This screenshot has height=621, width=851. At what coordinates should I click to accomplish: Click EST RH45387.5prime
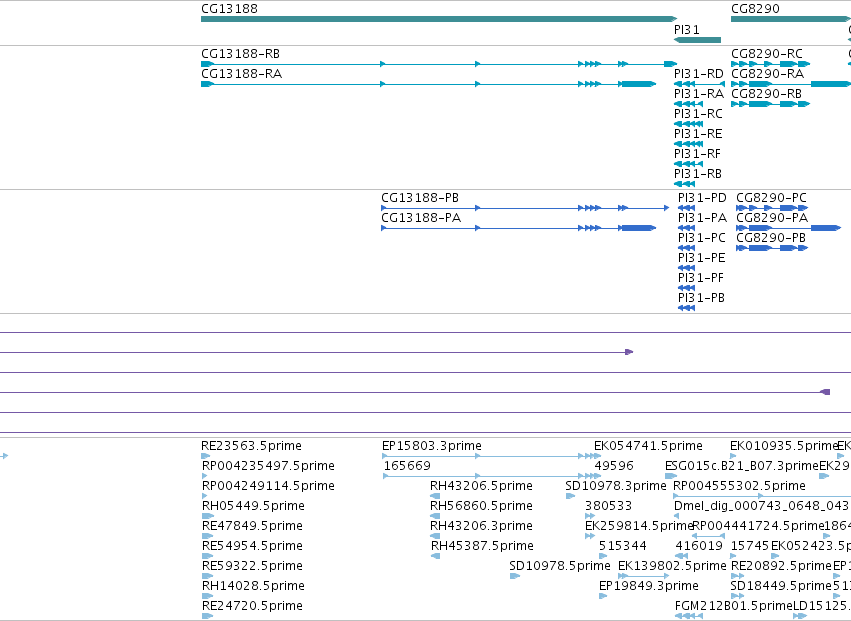tap(482, 546)
